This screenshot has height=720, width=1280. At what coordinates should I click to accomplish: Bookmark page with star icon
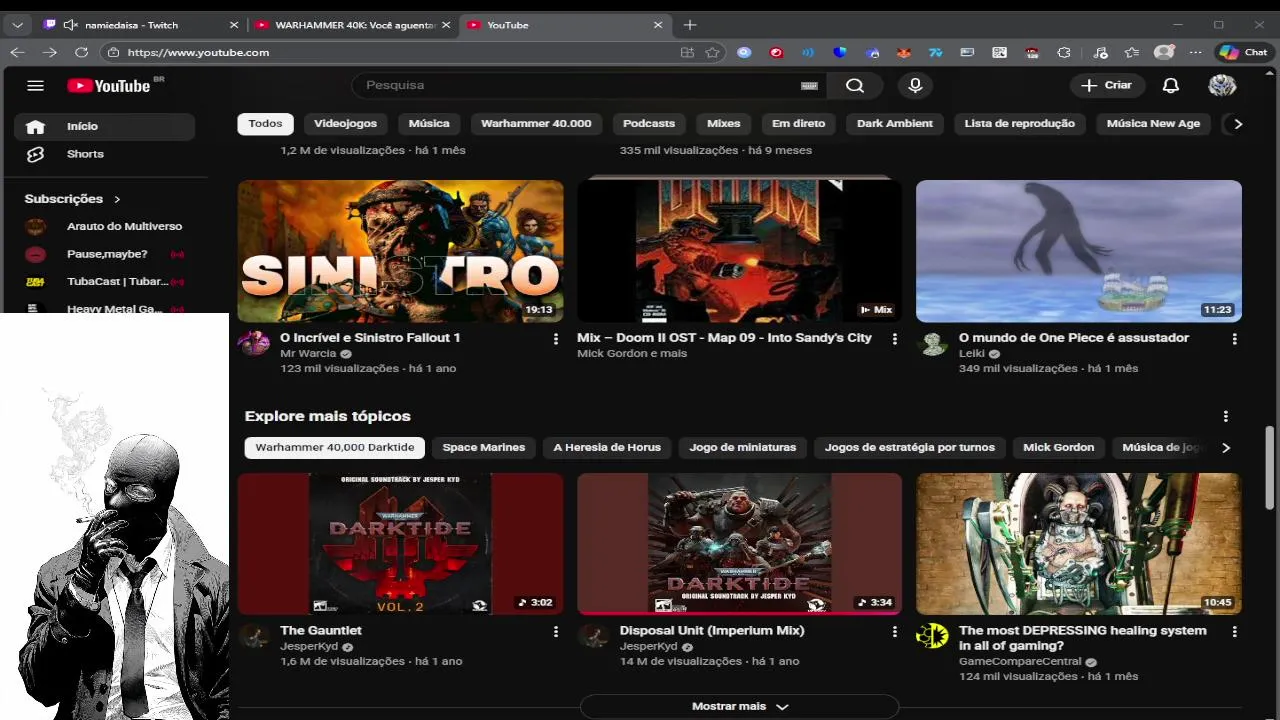click(712, 52)
